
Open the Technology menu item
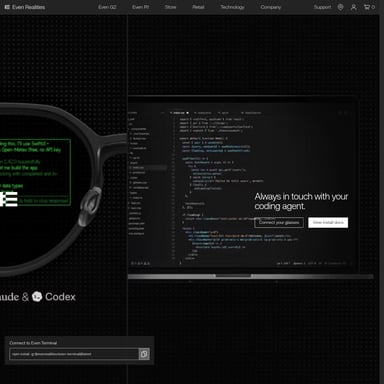[232, 7]
